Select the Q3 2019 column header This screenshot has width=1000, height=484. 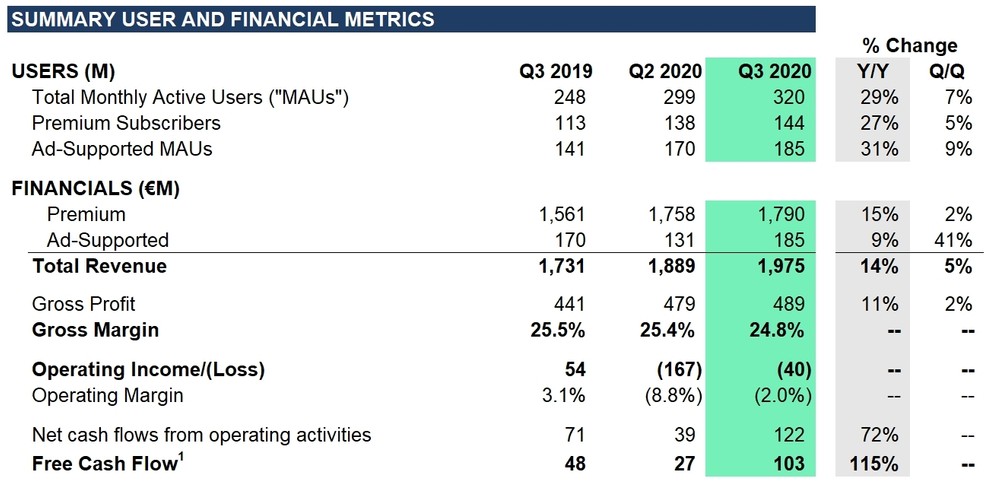point(555,72)
